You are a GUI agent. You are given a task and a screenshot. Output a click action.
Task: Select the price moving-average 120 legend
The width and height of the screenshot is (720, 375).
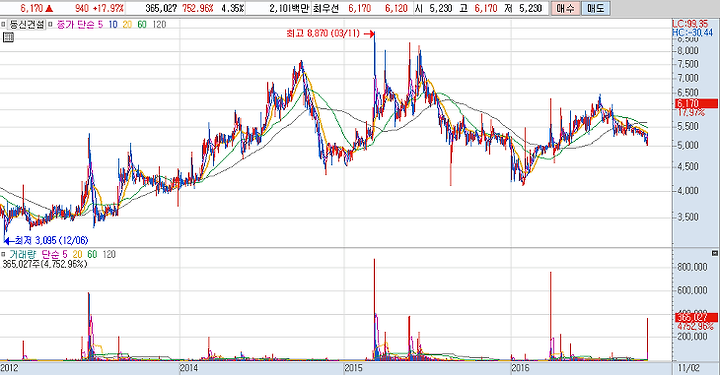[x=159, y=25]
